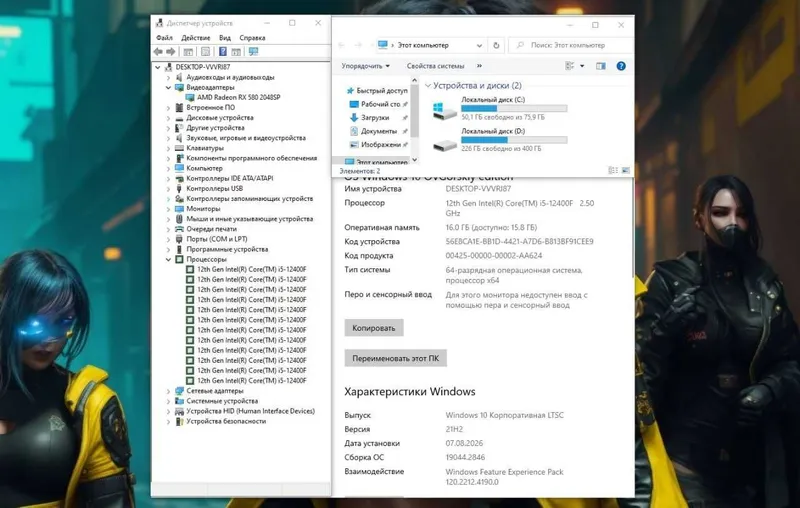
Task: Select the DESKTOP-VVVRI87 root node in Device Manager
Action: pyautogui.click(x=203, y=67)
